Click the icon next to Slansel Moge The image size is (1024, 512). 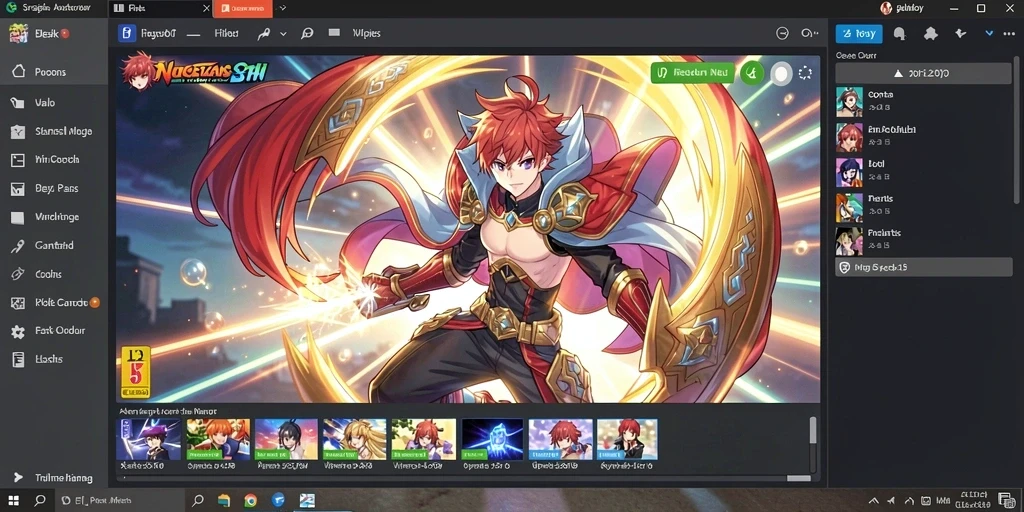(x=18, y=132)
